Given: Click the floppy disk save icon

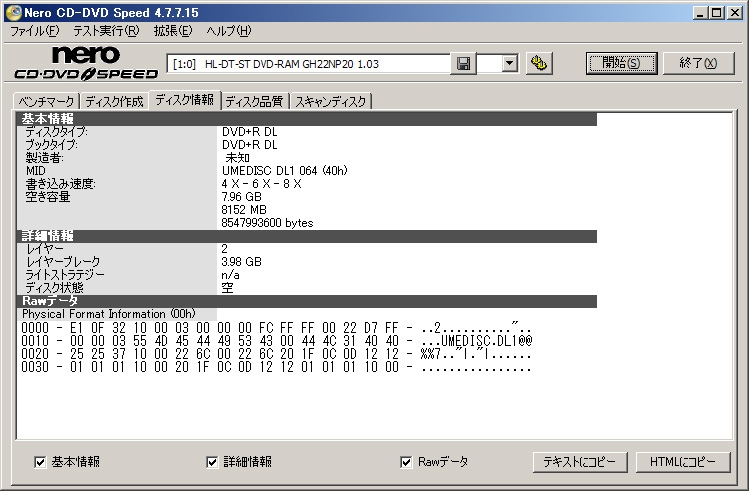Looking at the screenshot, I should tap(463, 64).
